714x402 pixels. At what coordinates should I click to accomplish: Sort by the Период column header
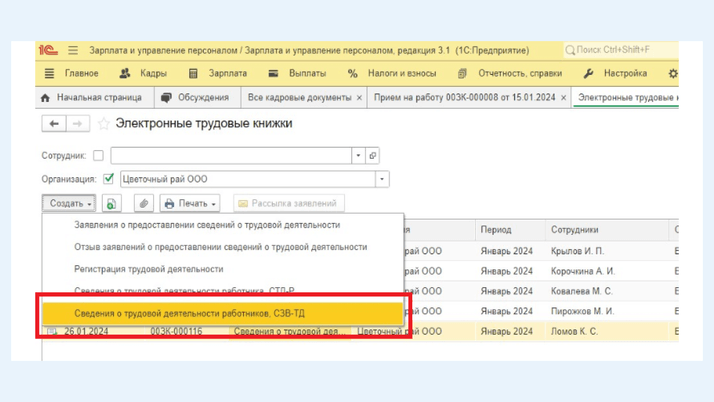coord(510,230)
